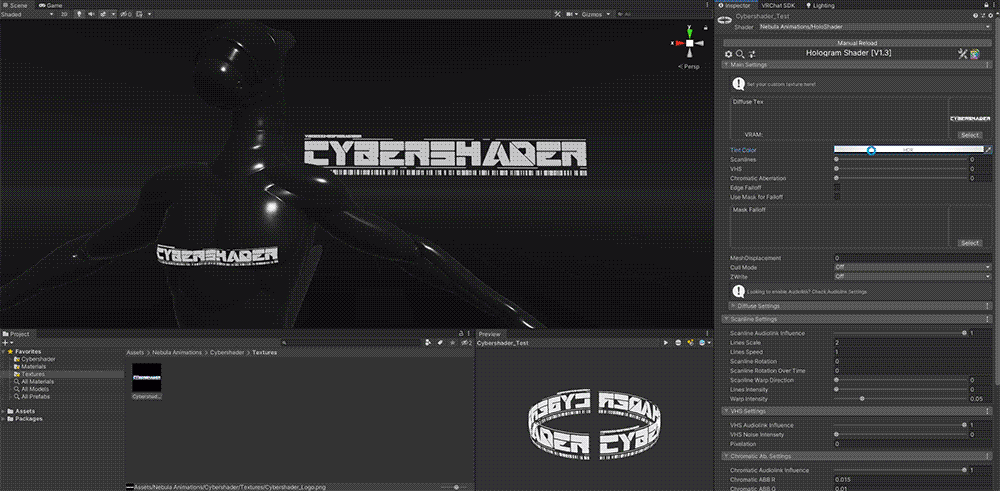
Task: Toggle favorite star in Project toolbar
Action: click(452, 343)
